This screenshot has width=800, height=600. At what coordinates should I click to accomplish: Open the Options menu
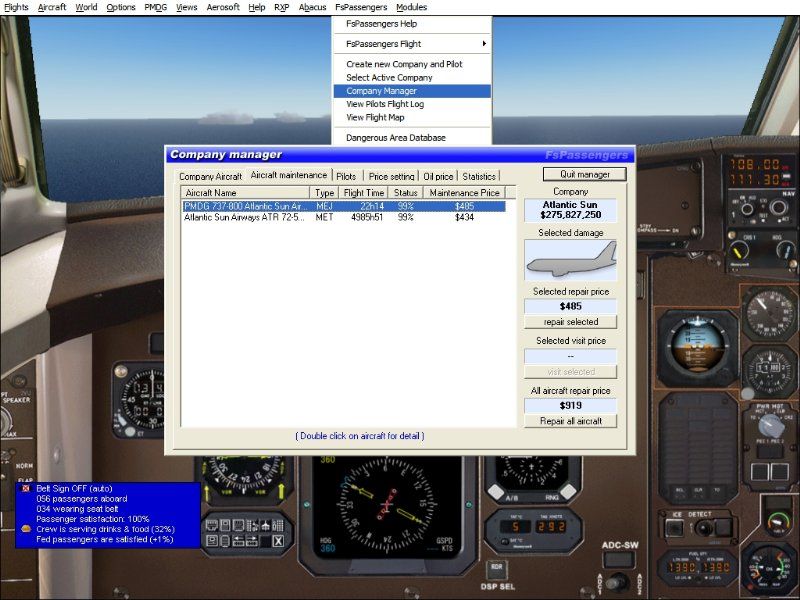click(x=121, y=7)
